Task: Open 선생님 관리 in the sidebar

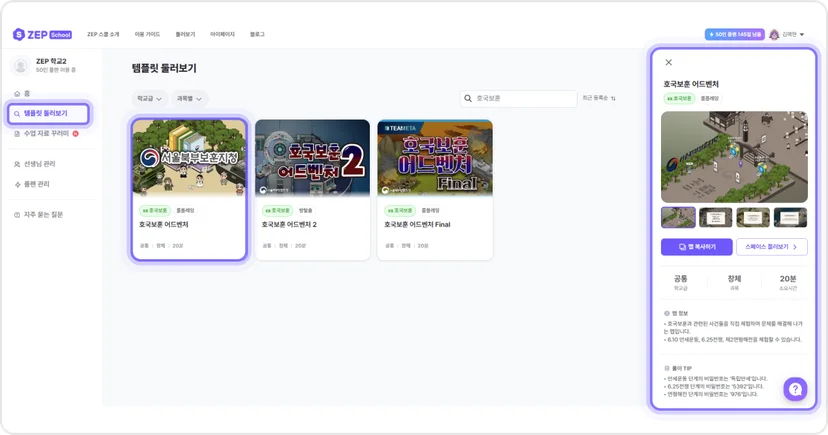Action: point(35,164)
